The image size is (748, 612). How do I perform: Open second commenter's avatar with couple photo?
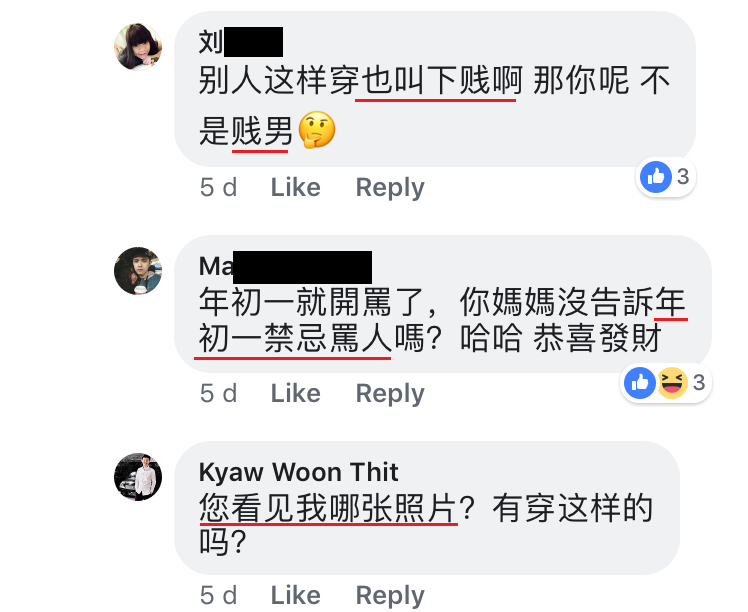(138, 271)
